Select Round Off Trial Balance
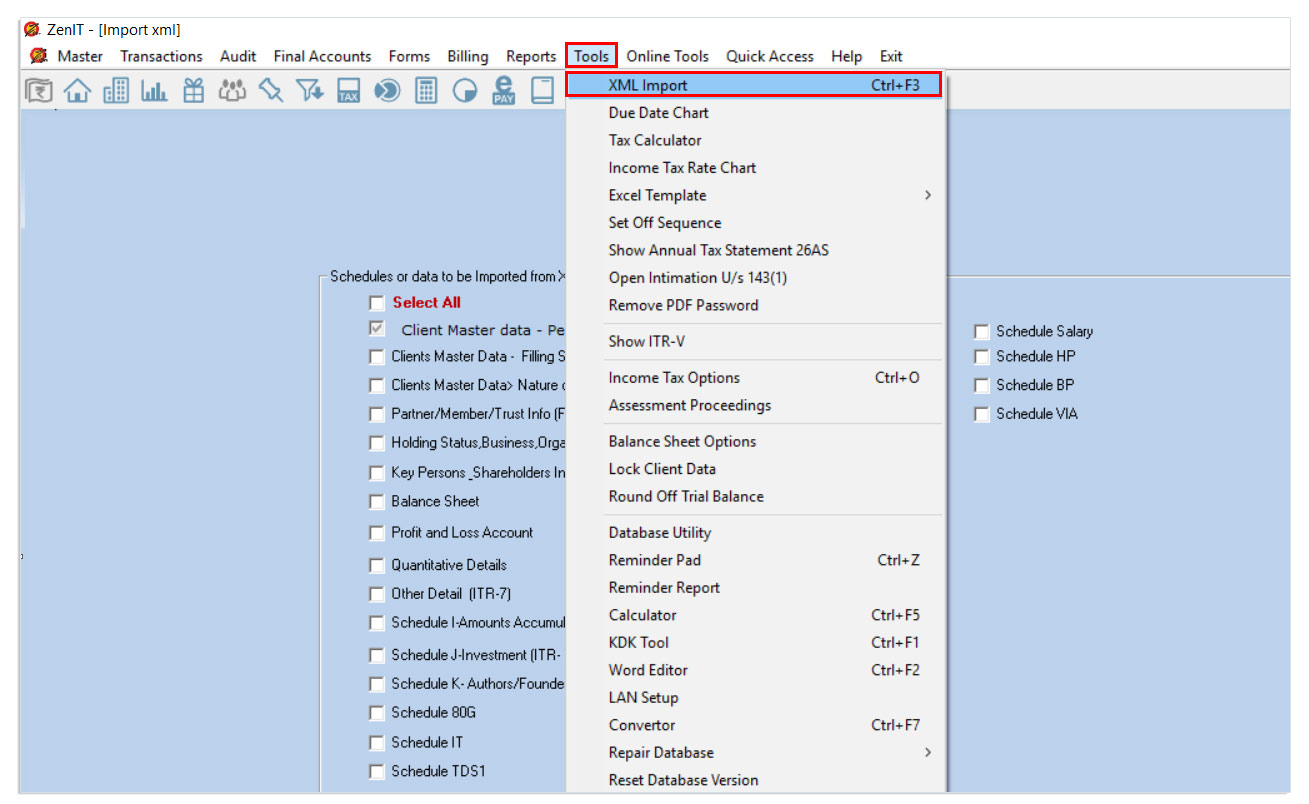 point(755,496)
